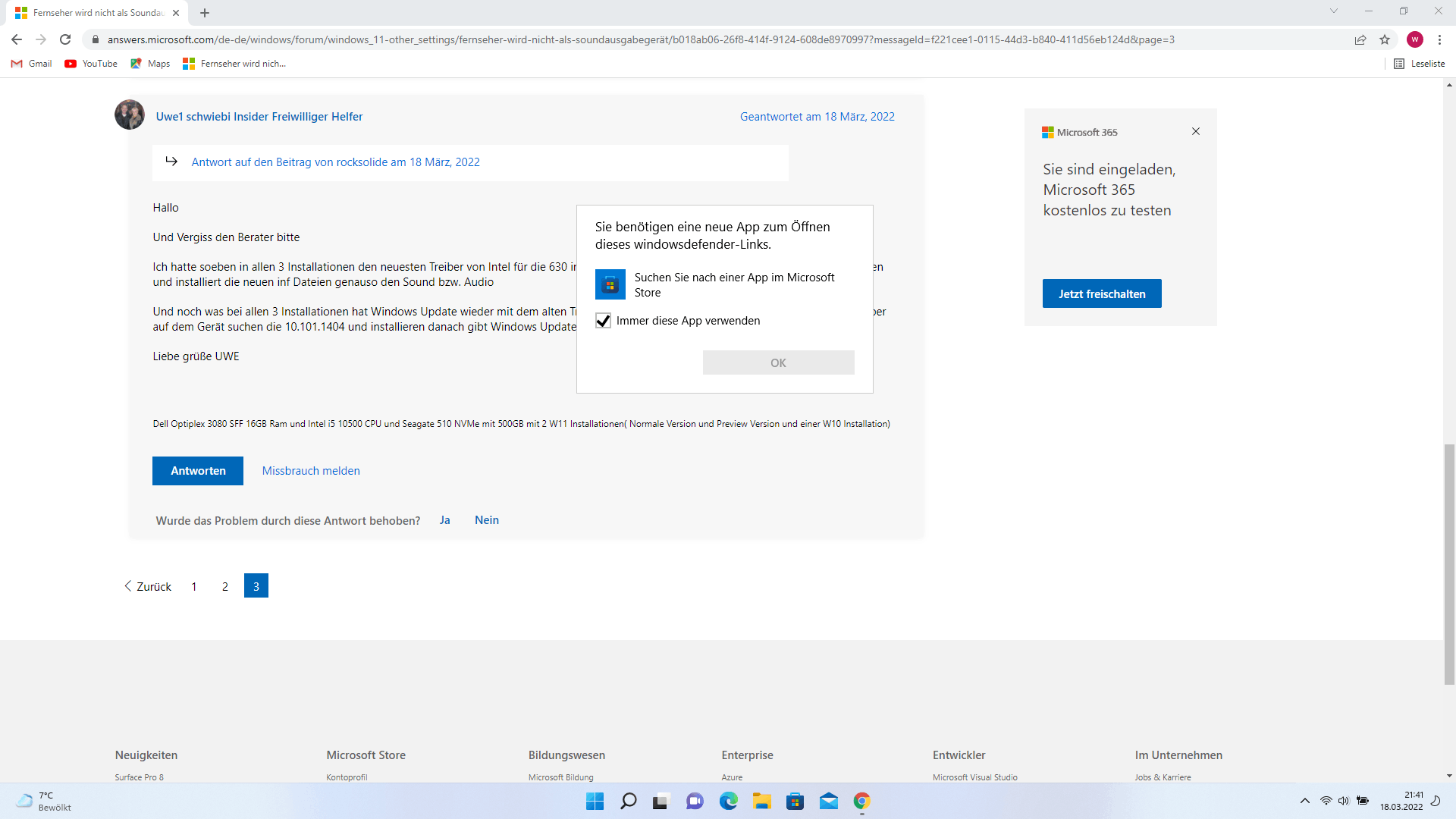Open Teams Chat in taskbar
Viewport: 1456px width, 819px height.
pos(695,801)
